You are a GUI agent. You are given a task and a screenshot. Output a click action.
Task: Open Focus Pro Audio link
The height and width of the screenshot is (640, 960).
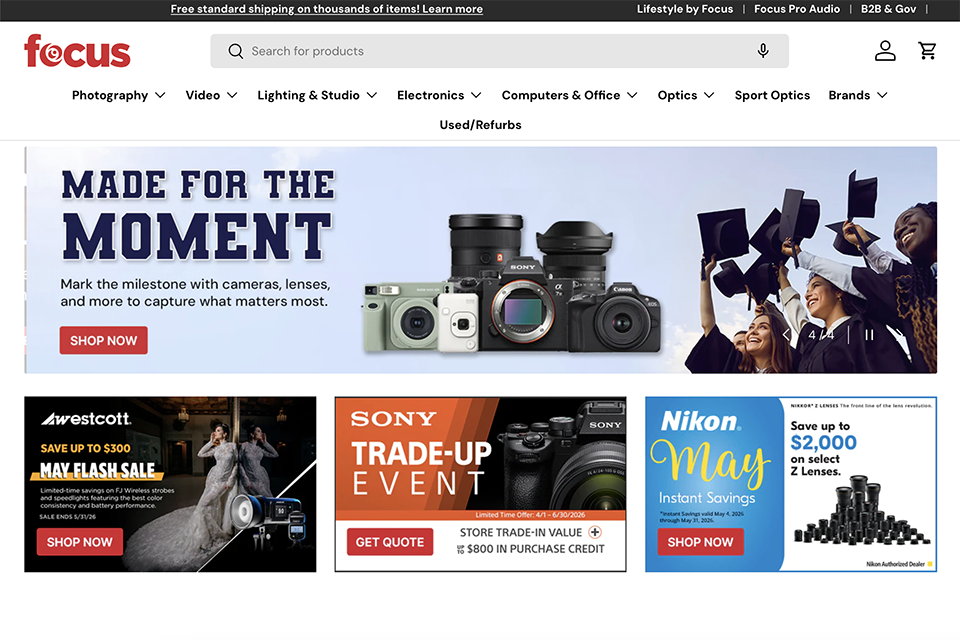point(797,9)
